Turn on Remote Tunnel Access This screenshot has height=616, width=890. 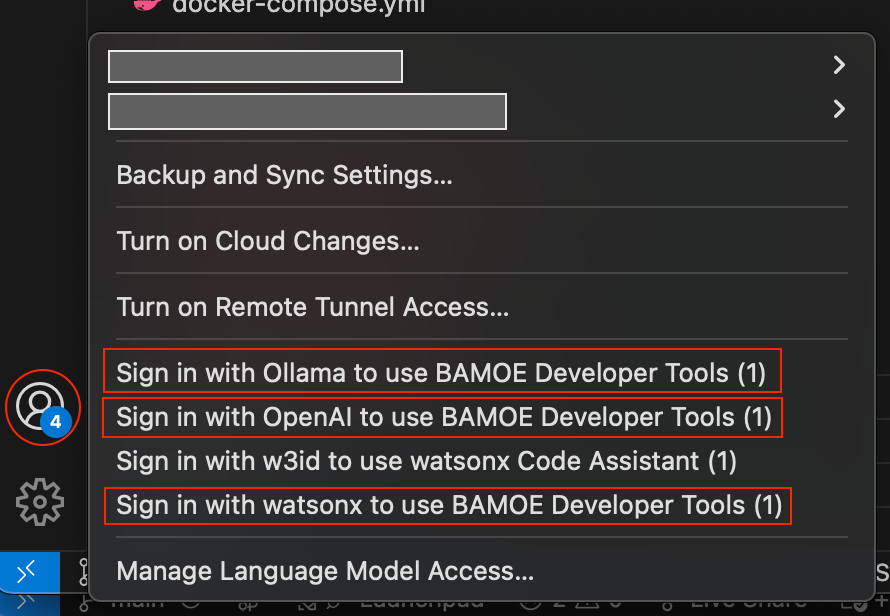click(312, 307)
